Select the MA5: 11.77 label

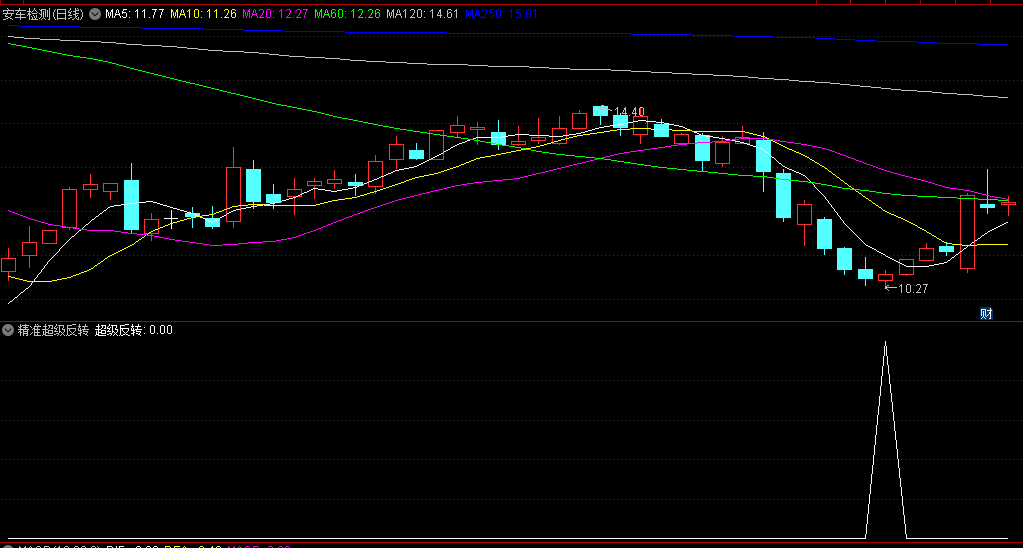134,14
